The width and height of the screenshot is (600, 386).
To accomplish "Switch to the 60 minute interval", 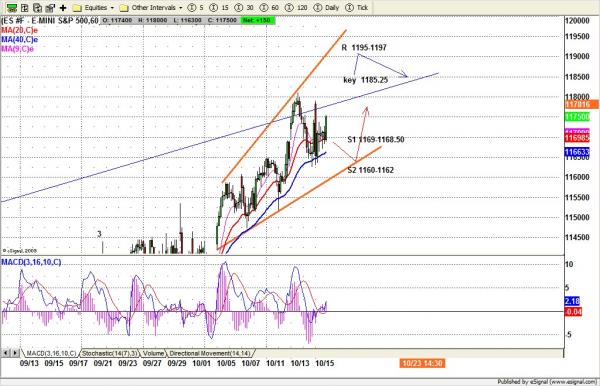I will click(269, 8).
